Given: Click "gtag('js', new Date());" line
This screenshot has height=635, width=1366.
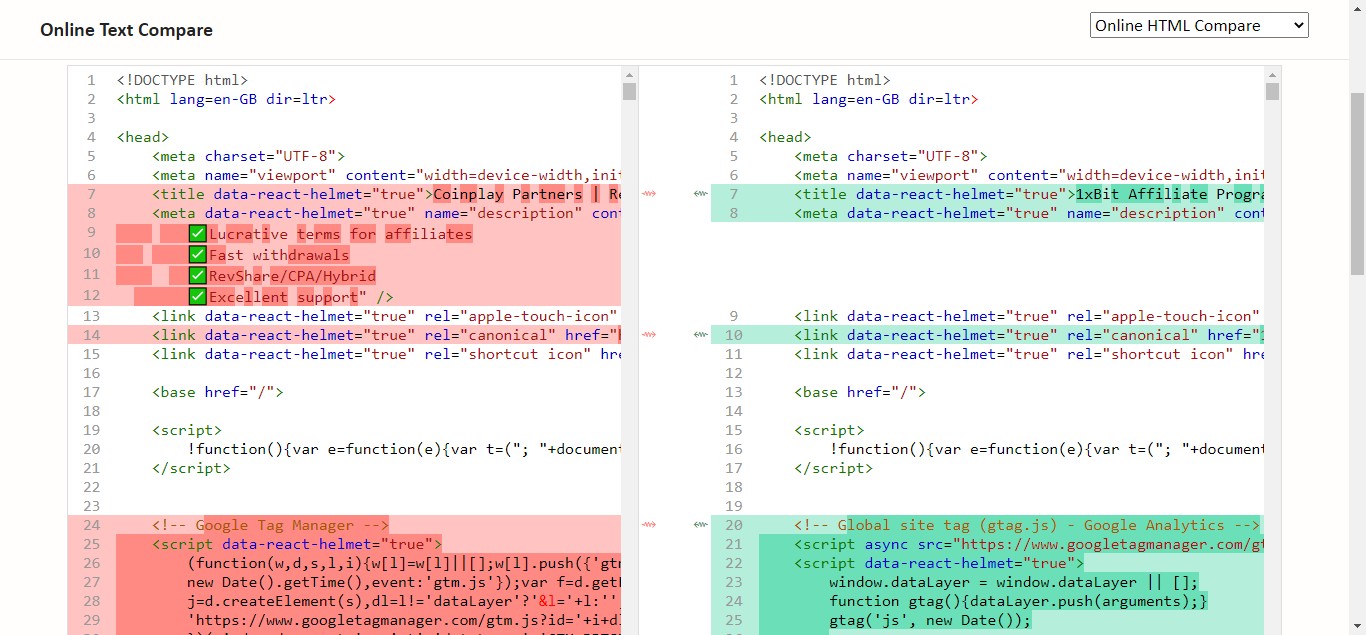Looking at the screenshot, I should coord(929,620).
